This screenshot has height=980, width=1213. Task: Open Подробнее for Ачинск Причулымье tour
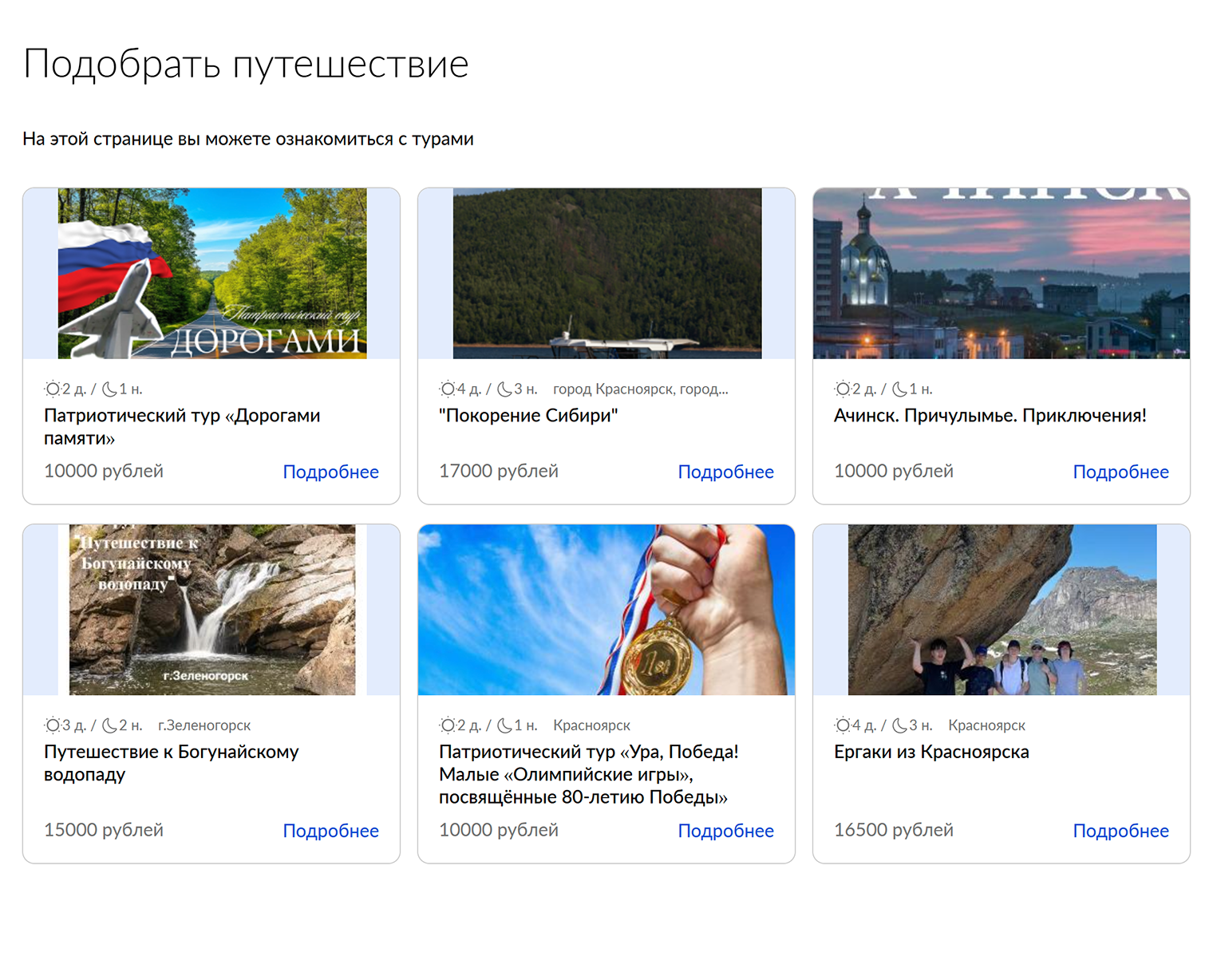(x=1120, y=472)
